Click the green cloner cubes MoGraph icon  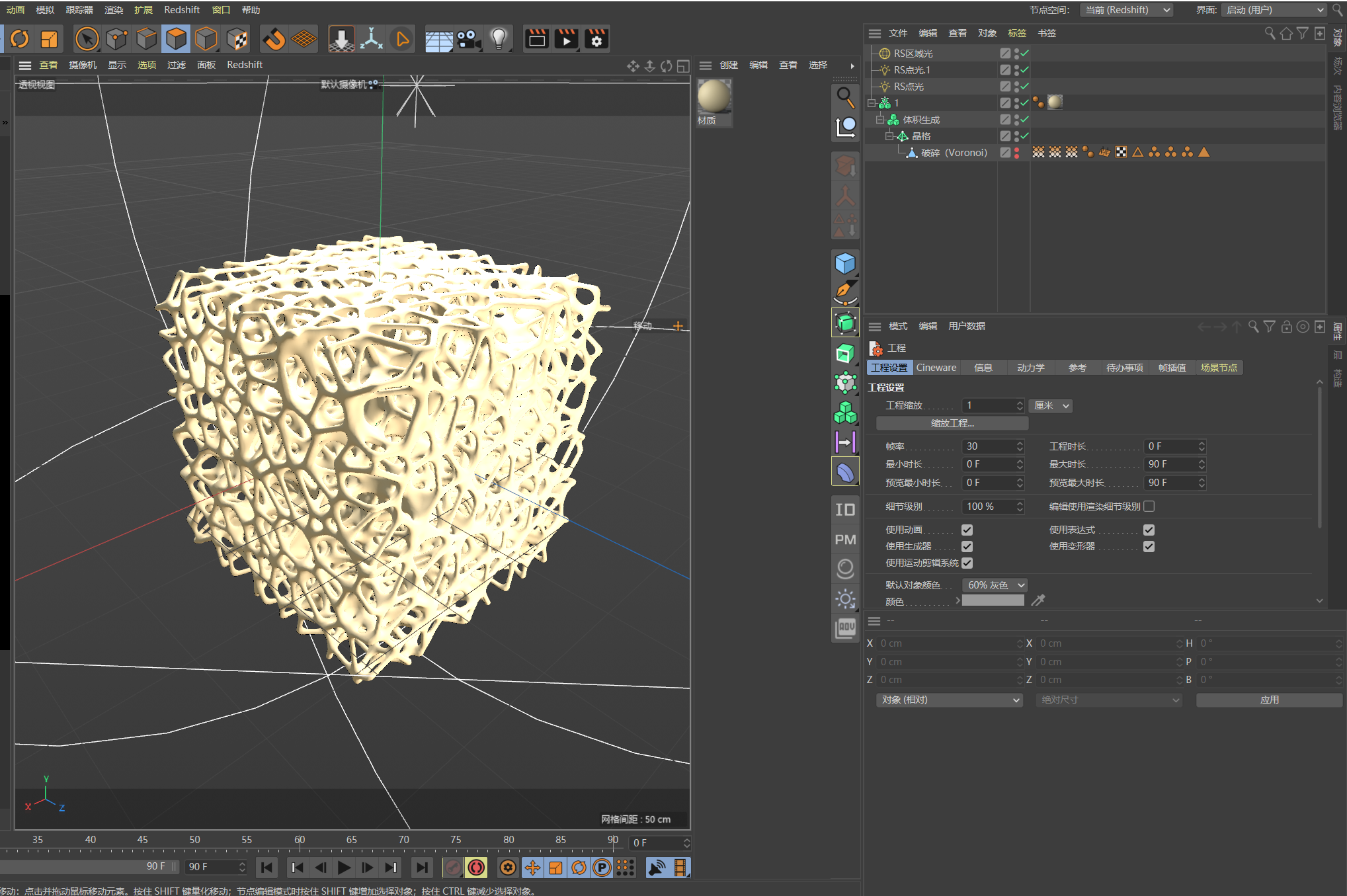845,413
